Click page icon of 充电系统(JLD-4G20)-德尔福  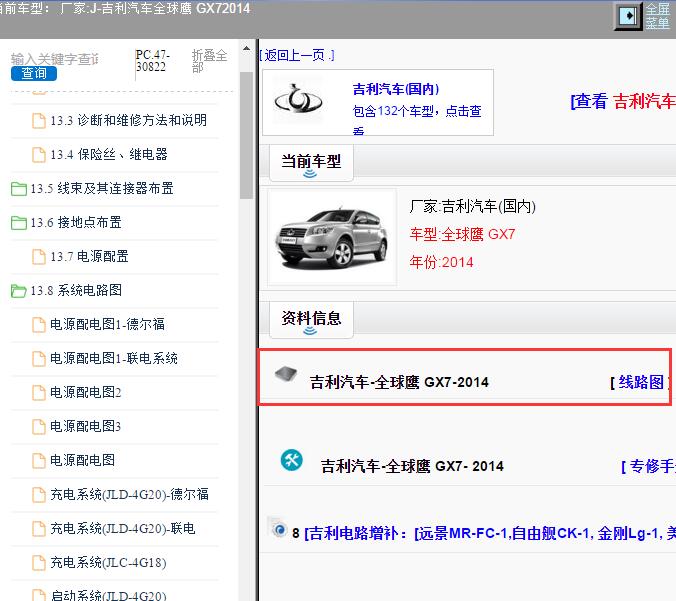coord(39,495)
